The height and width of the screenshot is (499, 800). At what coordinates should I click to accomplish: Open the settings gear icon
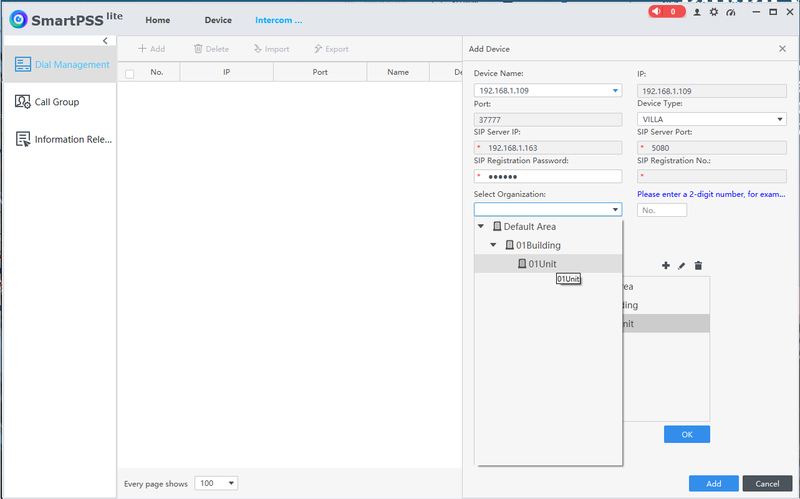coord(713,12)
